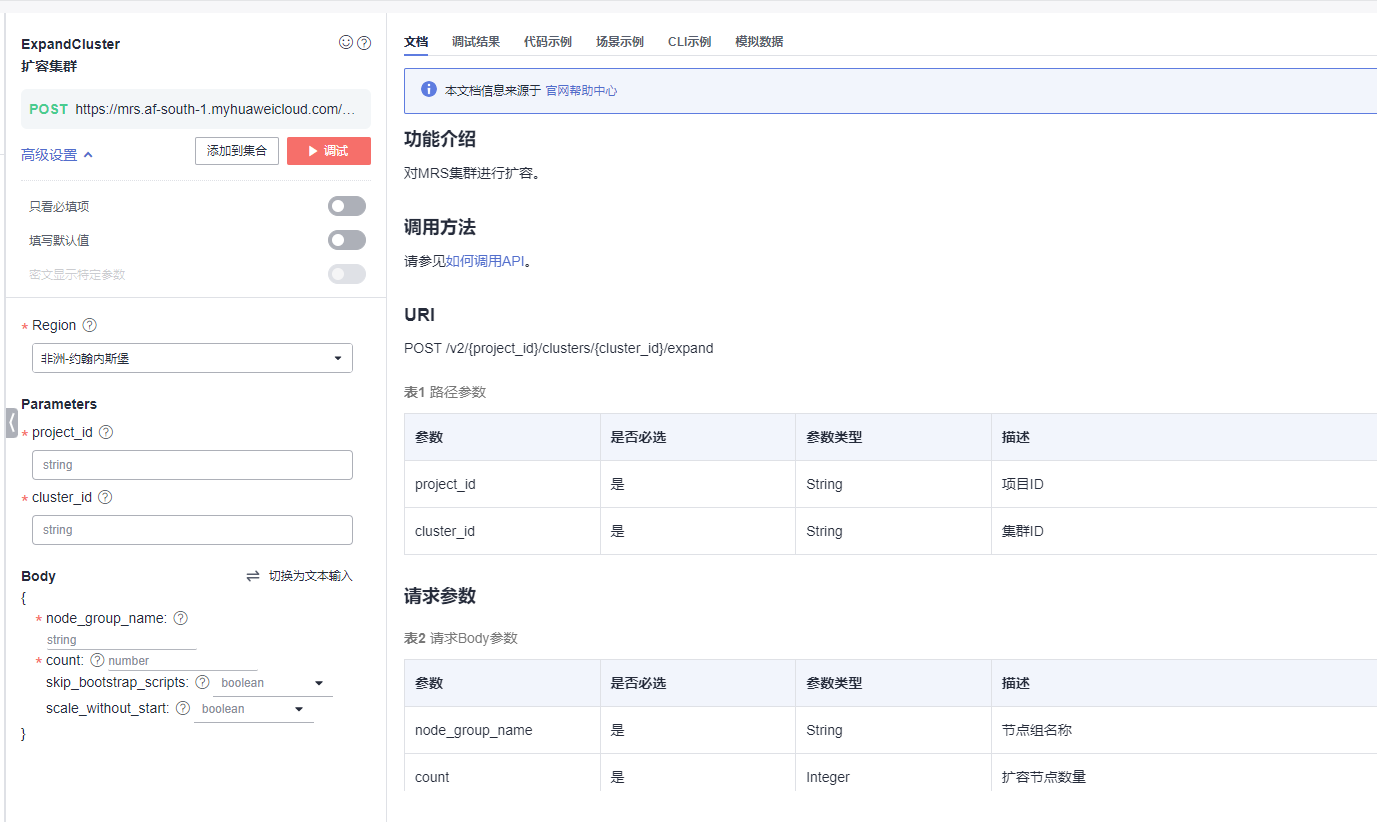Click 添加到集合 button
The width and height of the screenshot is (1377, 822).
point(237,151)
